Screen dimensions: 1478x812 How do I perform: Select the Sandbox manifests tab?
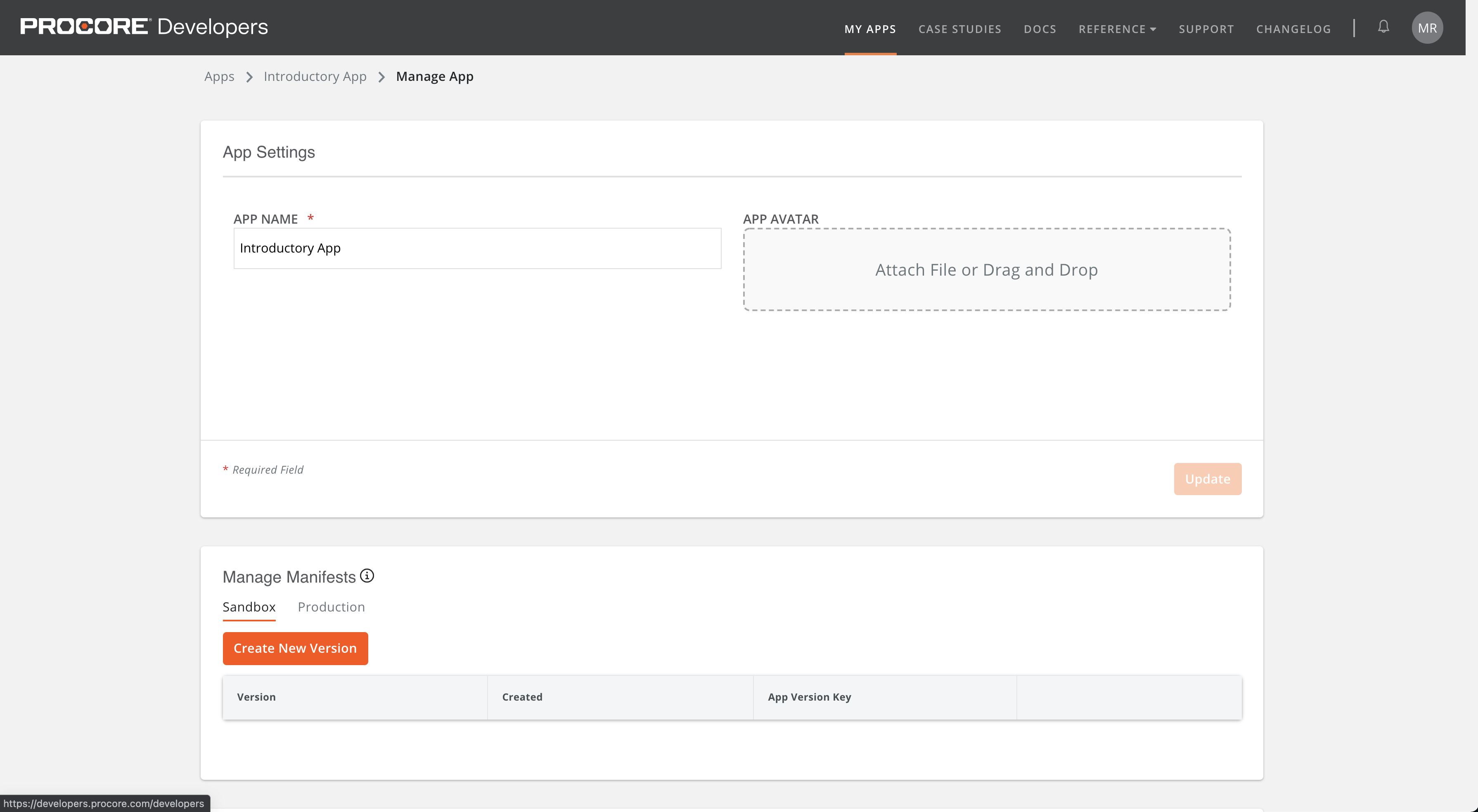(x=249, y=607)
